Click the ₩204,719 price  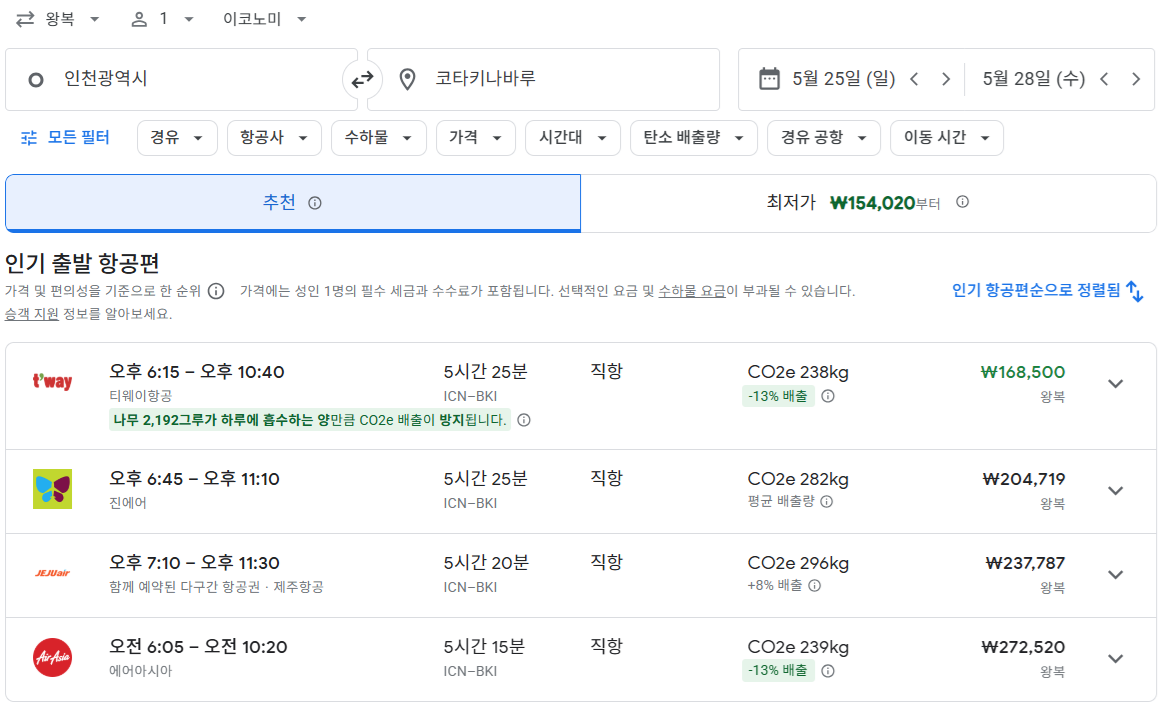click(x=1023, y=479)
